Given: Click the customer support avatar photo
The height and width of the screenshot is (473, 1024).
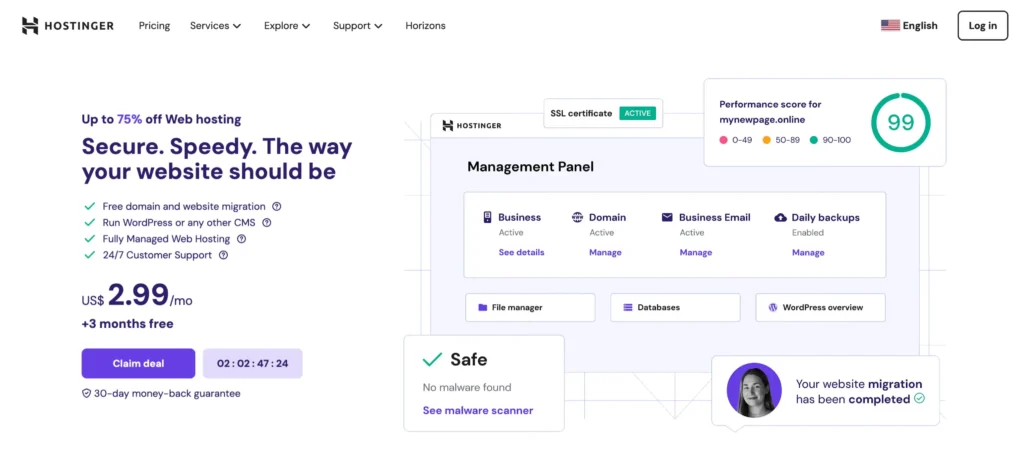Looking at the screenshot, I should 754,390.
